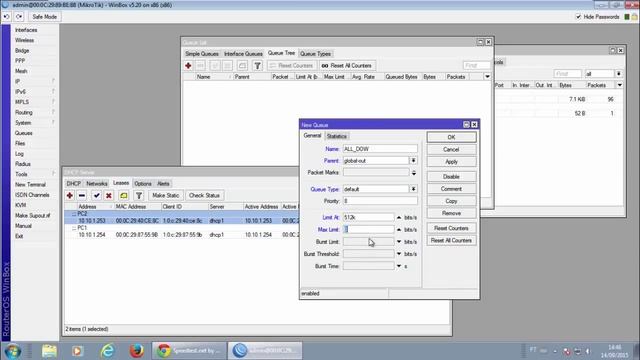Launch Firefox from the taskbar
This screenshot has width=640, height=360.
(x=137, y=351)
